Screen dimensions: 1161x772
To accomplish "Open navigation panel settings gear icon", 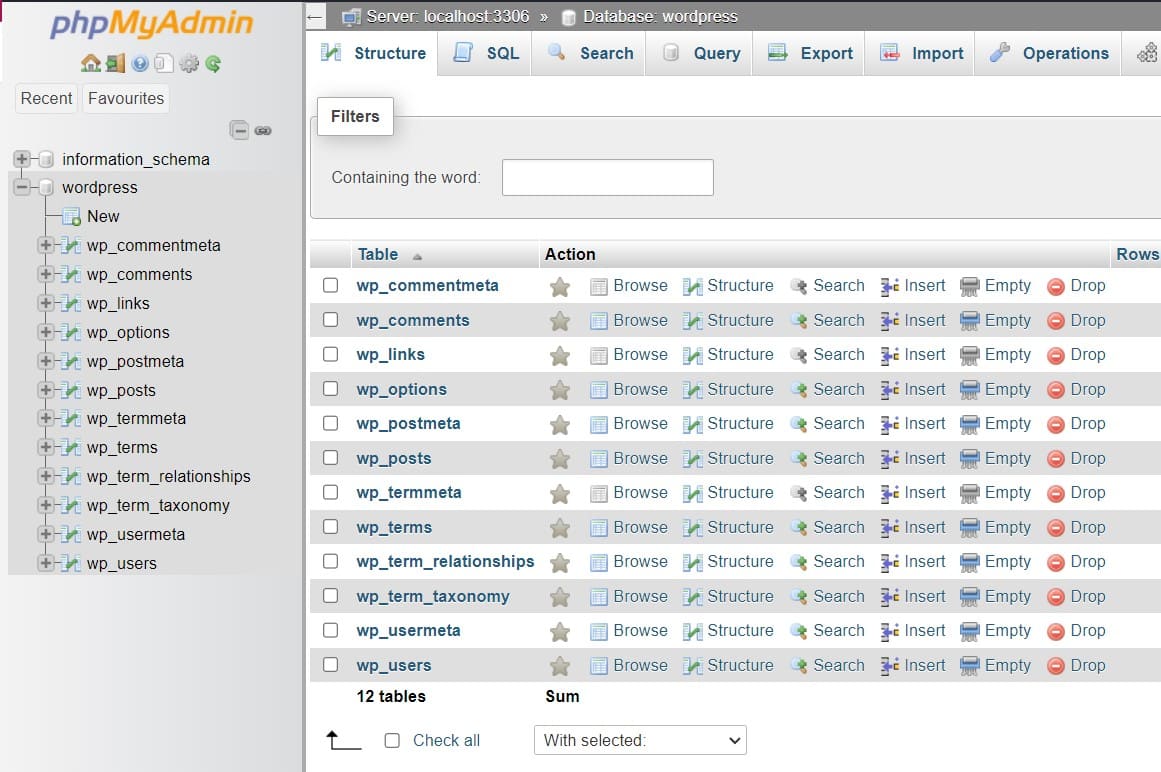I will pos(188,64).
